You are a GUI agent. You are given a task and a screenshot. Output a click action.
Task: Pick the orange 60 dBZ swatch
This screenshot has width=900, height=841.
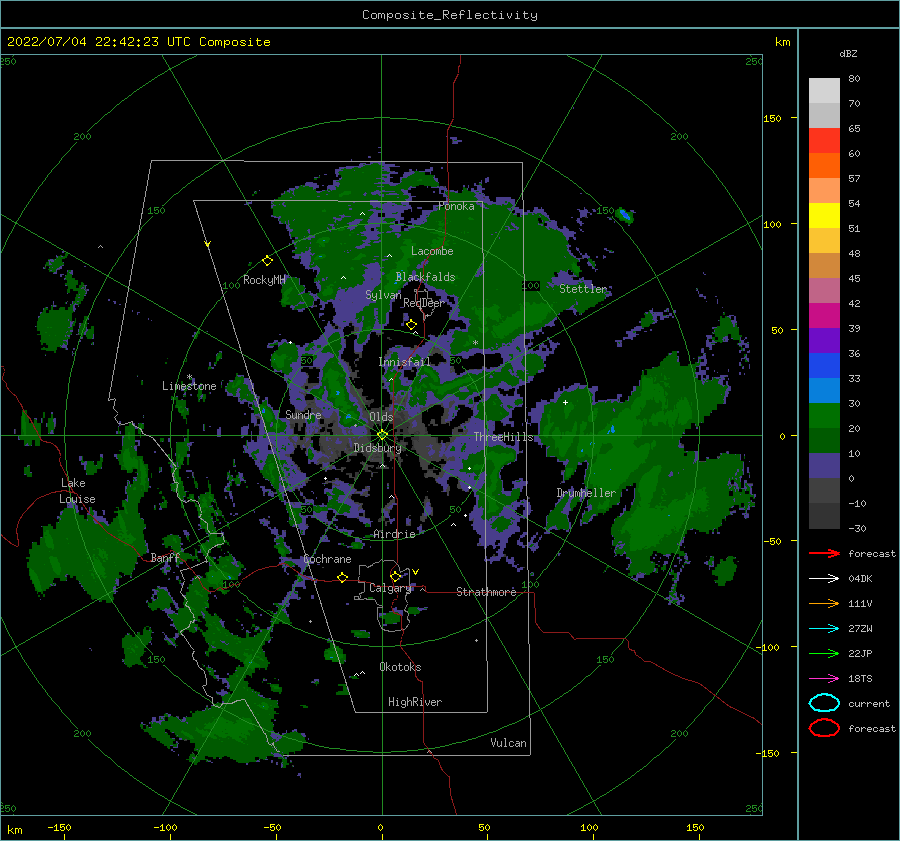tap(824, 165)
